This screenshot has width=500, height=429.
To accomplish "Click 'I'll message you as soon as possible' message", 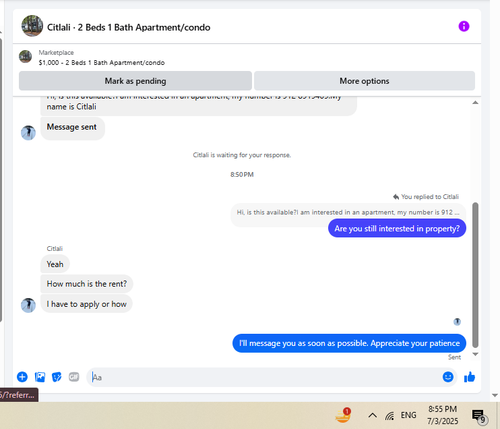I will pyautogui.click(x=349, y=343).
